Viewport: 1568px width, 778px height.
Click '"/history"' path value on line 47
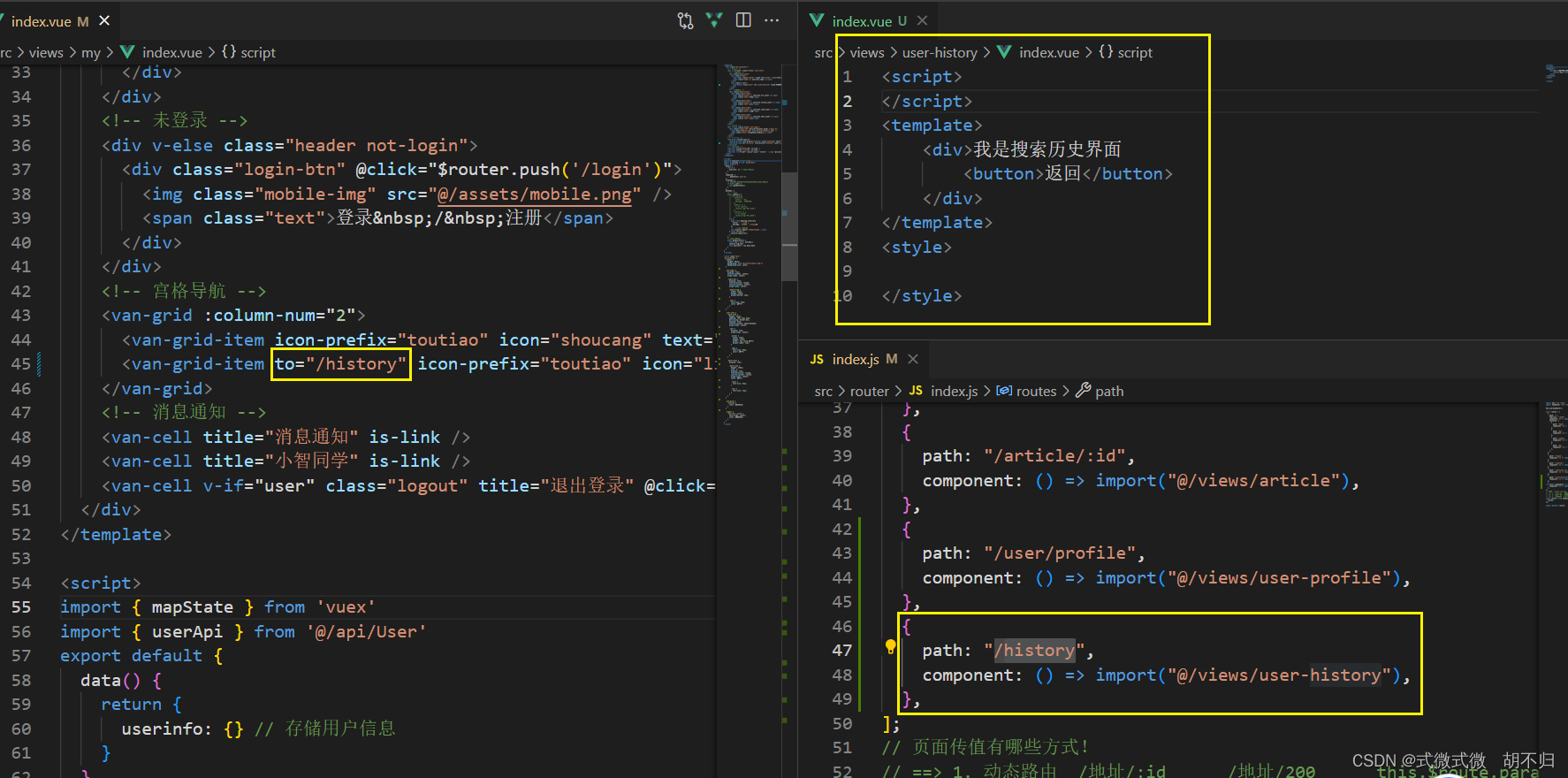1034,650
